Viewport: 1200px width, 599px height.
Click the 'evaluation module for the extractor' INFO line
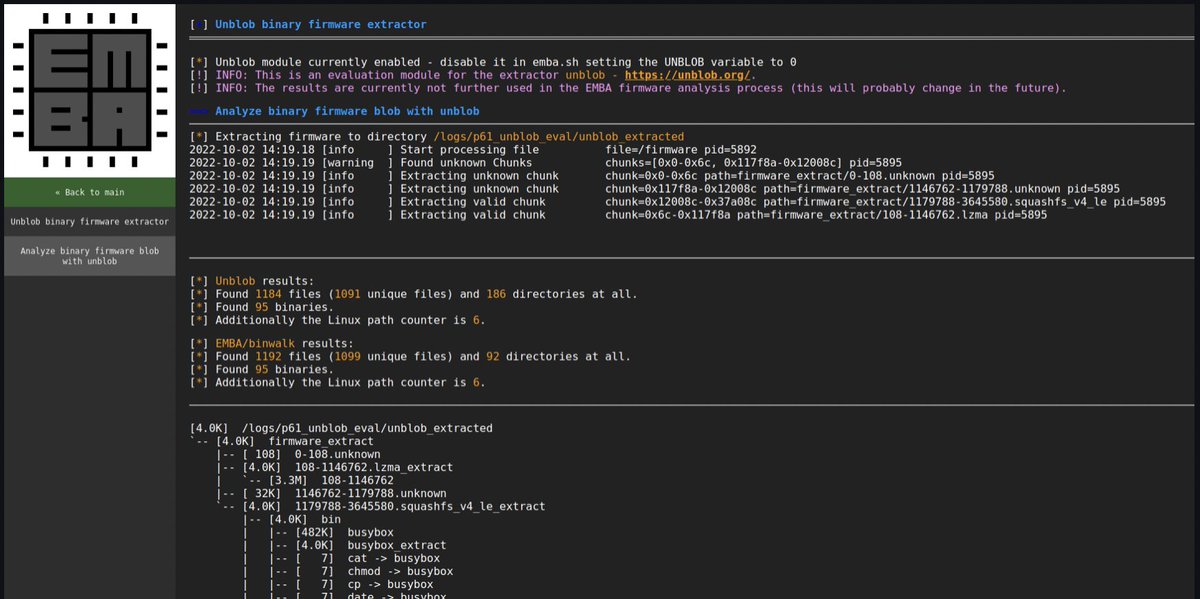(473, 75)
